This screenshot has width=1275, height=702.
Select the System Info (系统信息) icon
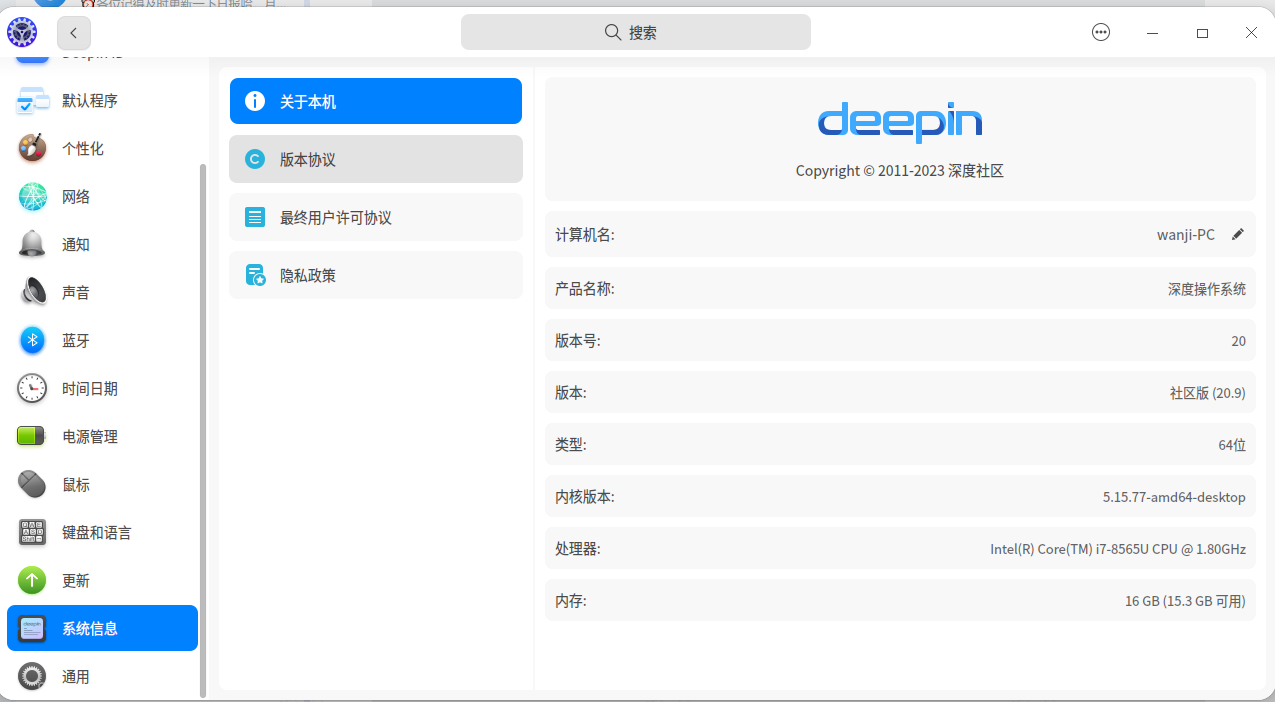(32, 628)
